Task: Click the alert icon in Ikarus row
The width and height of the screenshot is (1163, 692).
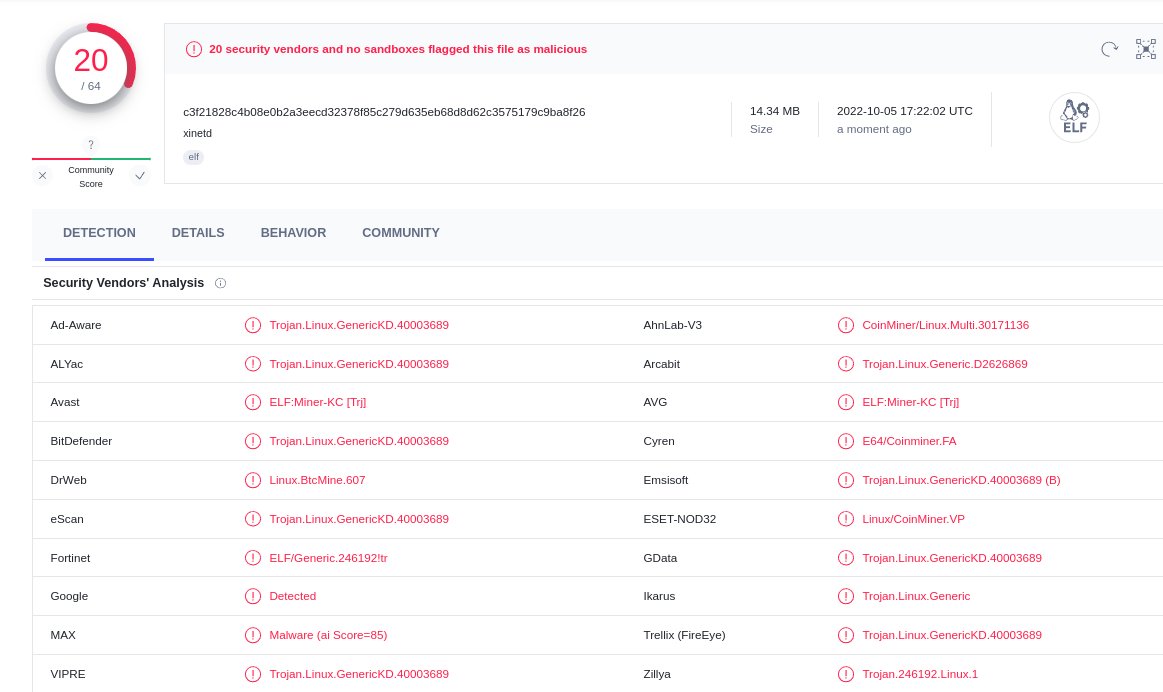Action: click(846, 596)
